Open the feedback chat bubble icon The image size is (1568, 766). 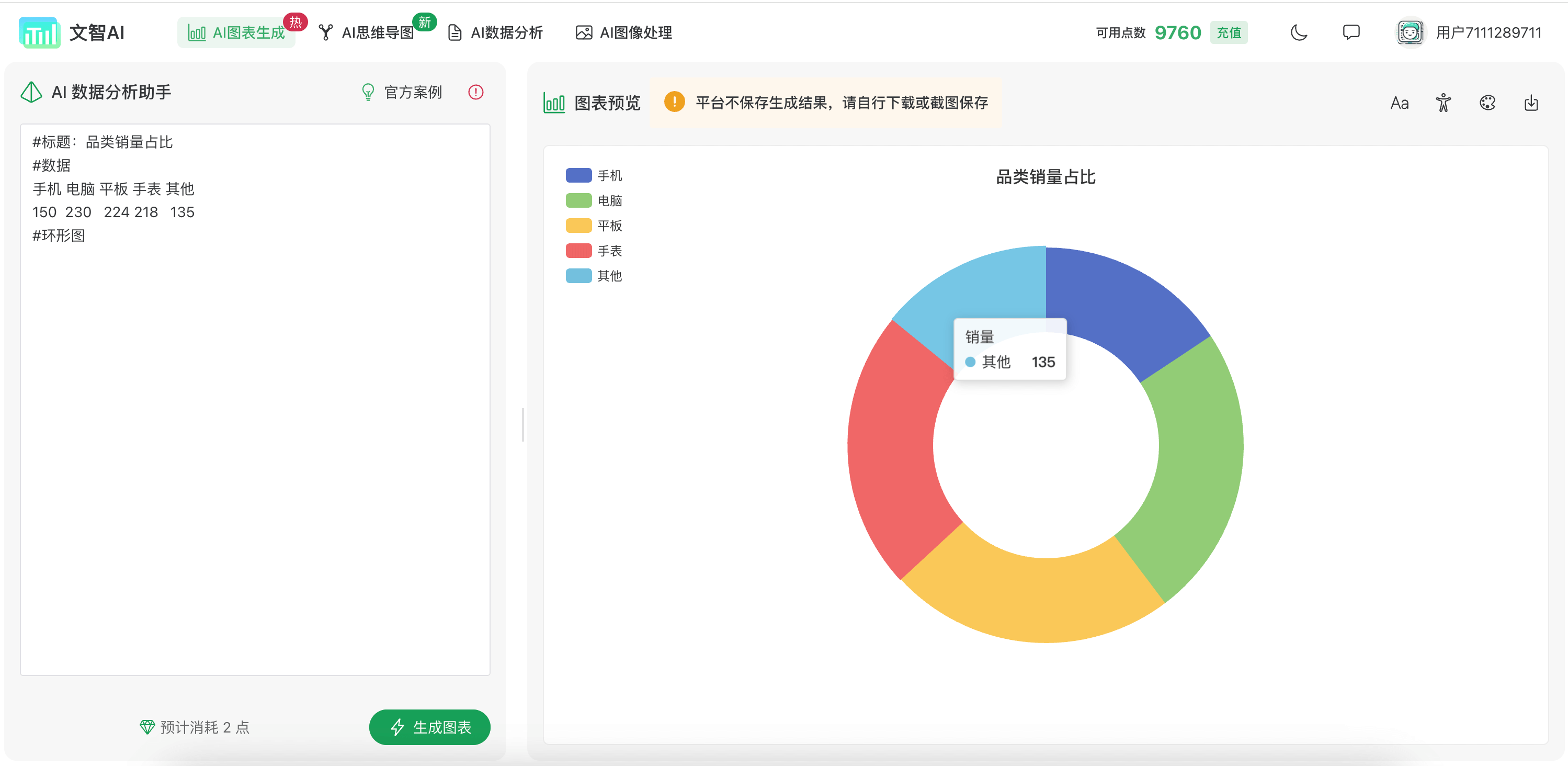click(1351, 32)
